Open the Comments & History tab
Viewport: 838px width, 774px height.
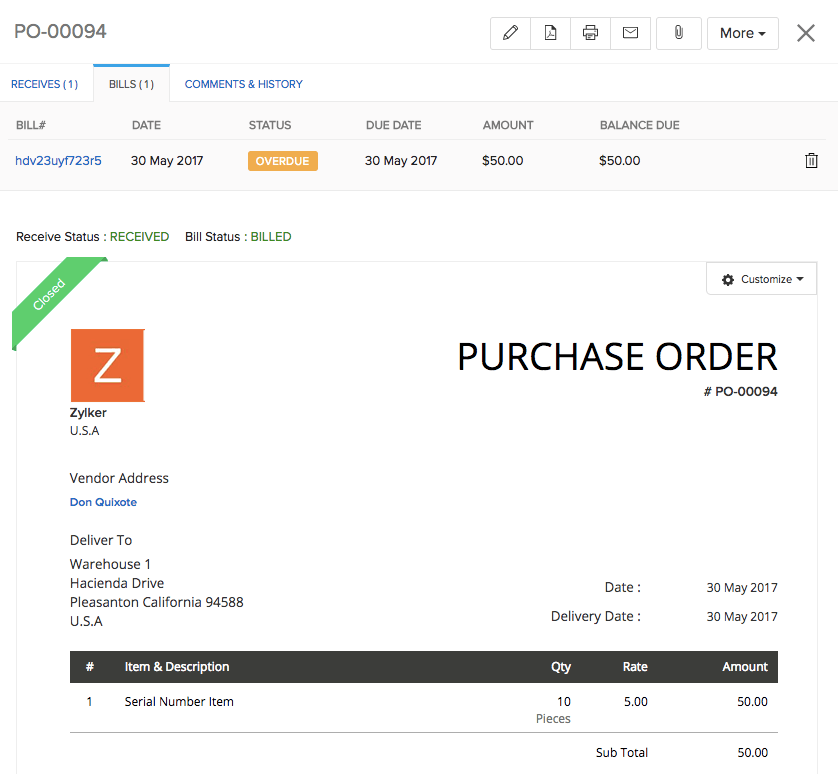(x=243, y=84)
